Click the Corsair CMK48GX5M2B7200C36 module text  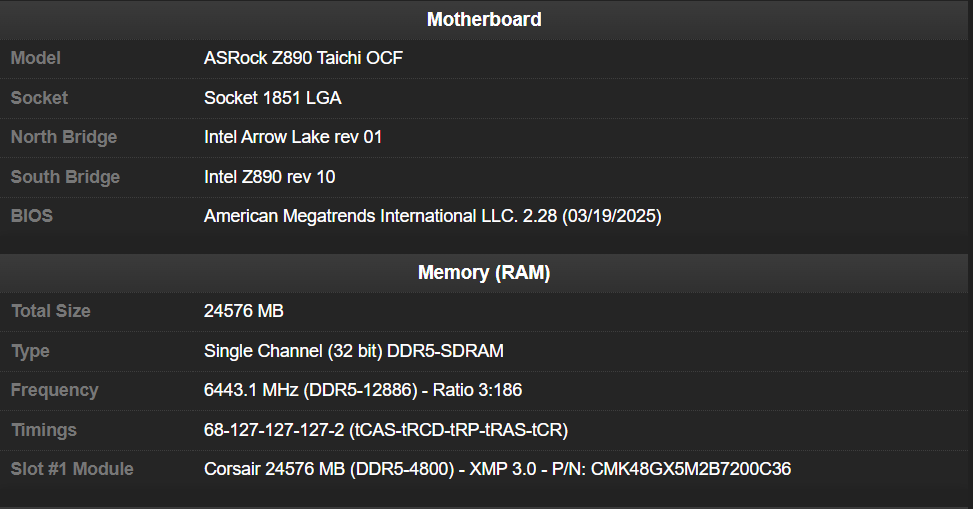tap(498, 469)
